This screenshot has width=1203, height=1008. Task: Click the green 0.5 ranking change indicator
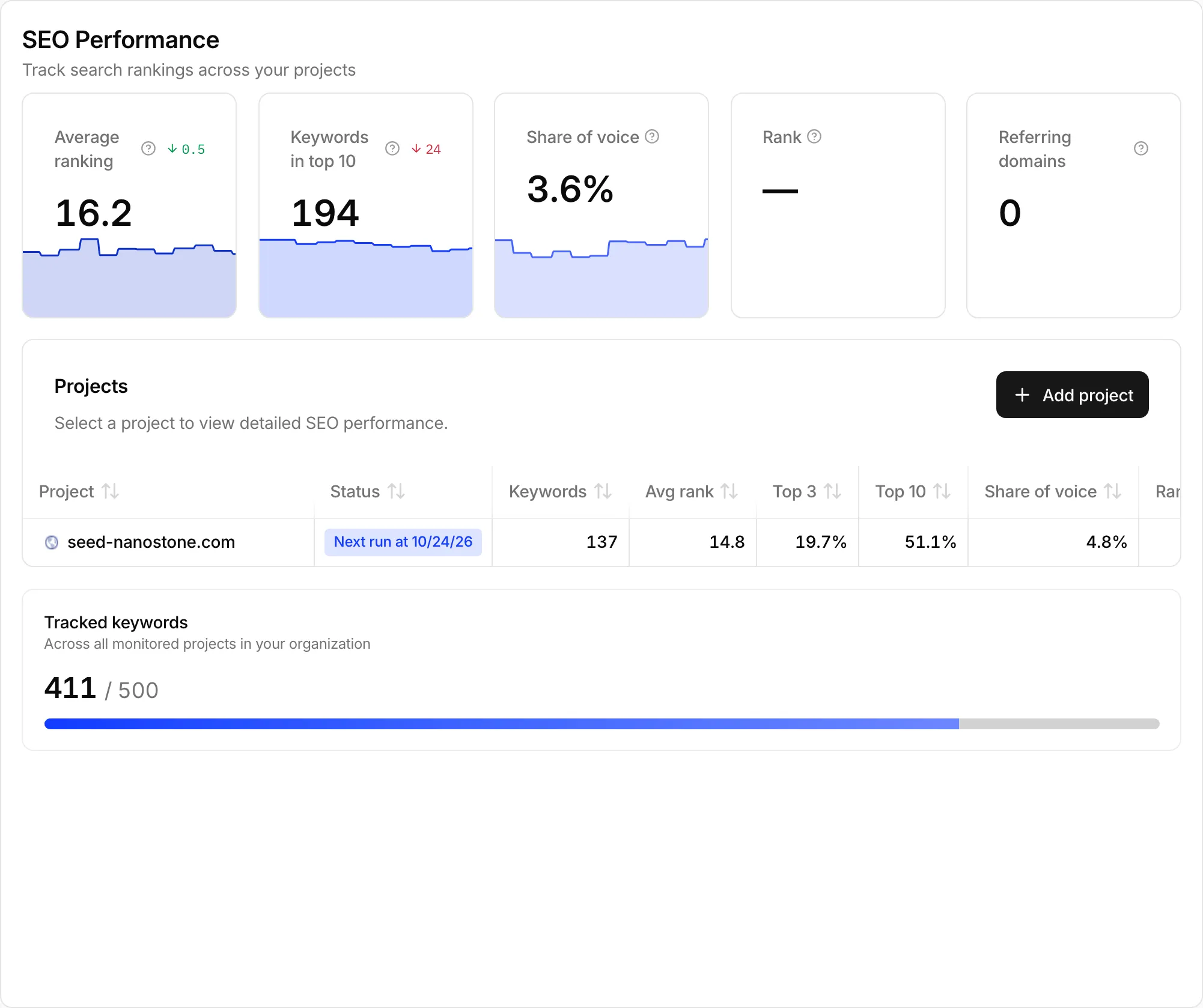click(186, 149)
